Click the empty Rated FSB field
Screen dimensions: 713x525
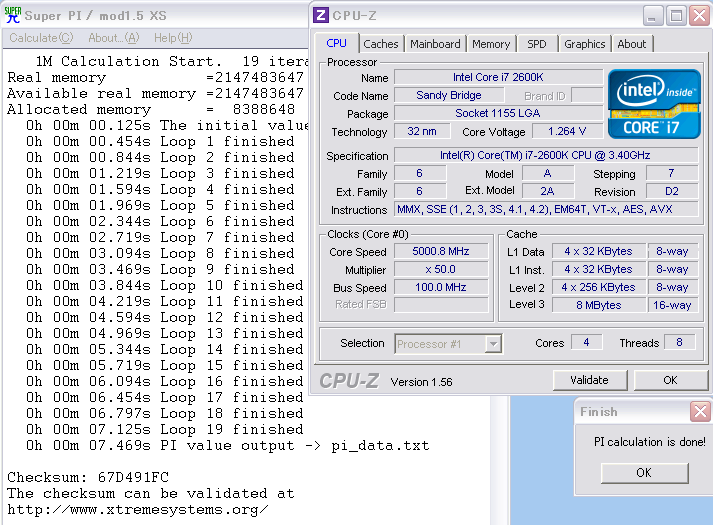pyautogui.click(x=441, y=305)
